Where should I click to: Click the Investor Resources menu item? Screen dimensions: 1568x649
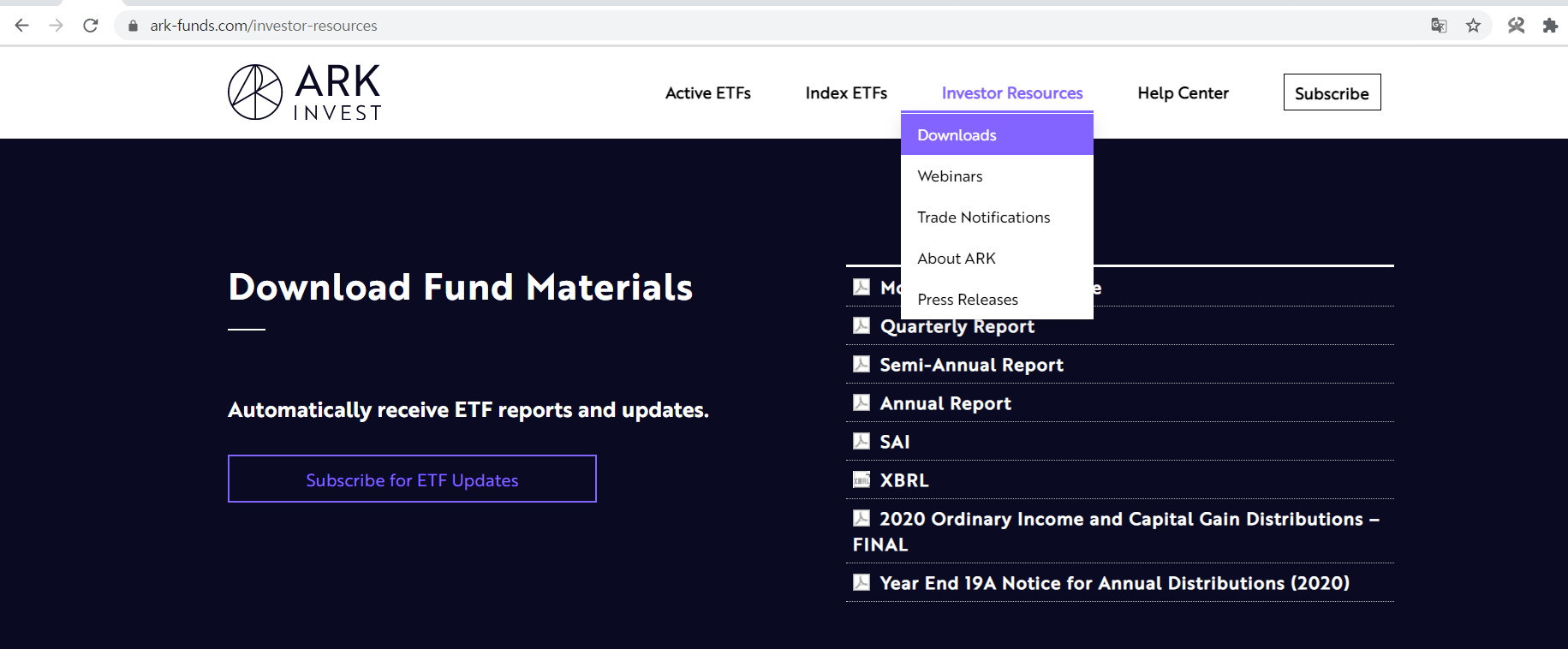(1012, 92)
